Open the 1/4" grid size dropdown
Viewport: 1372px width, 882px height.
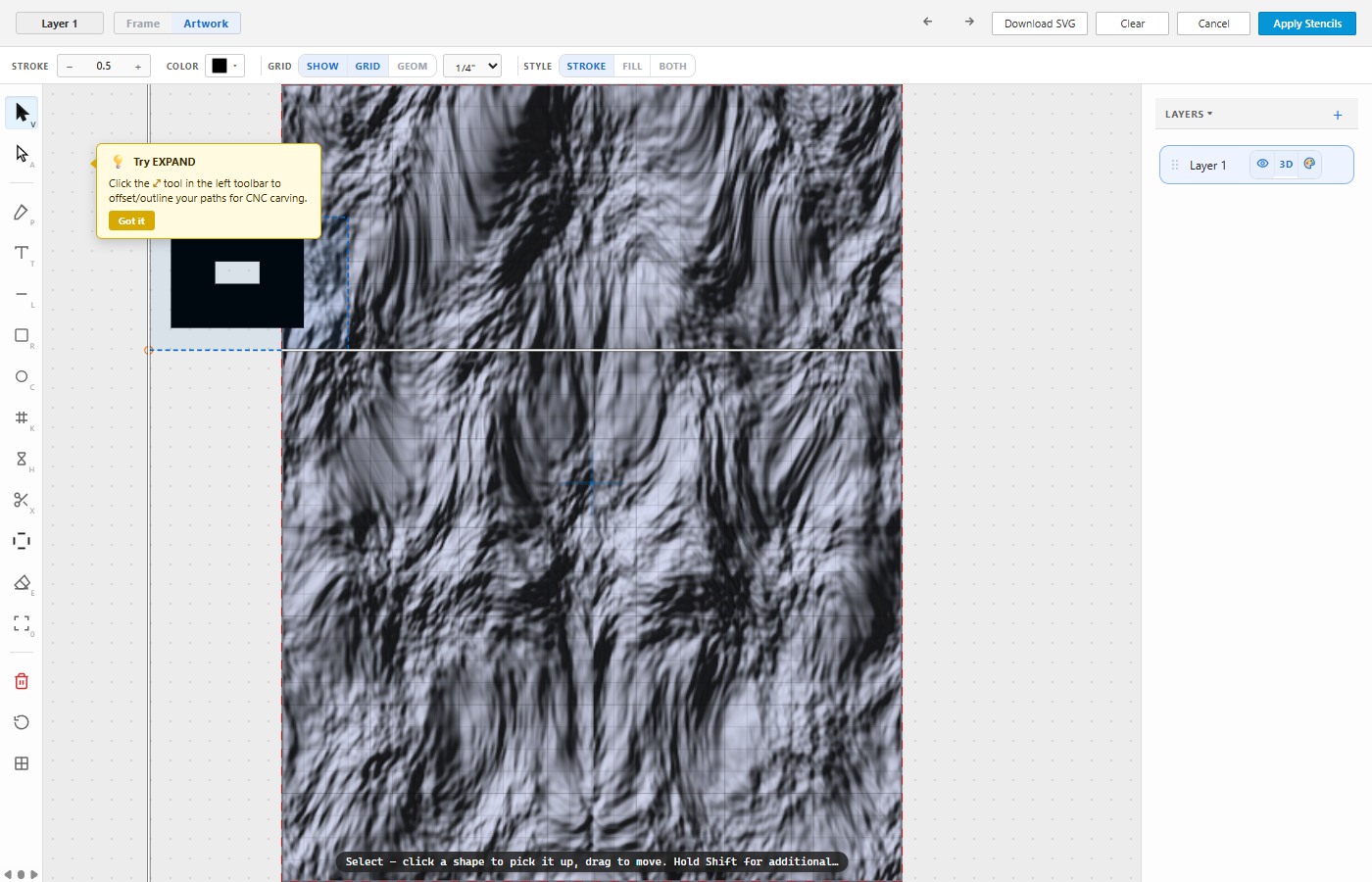click(472, 66)
